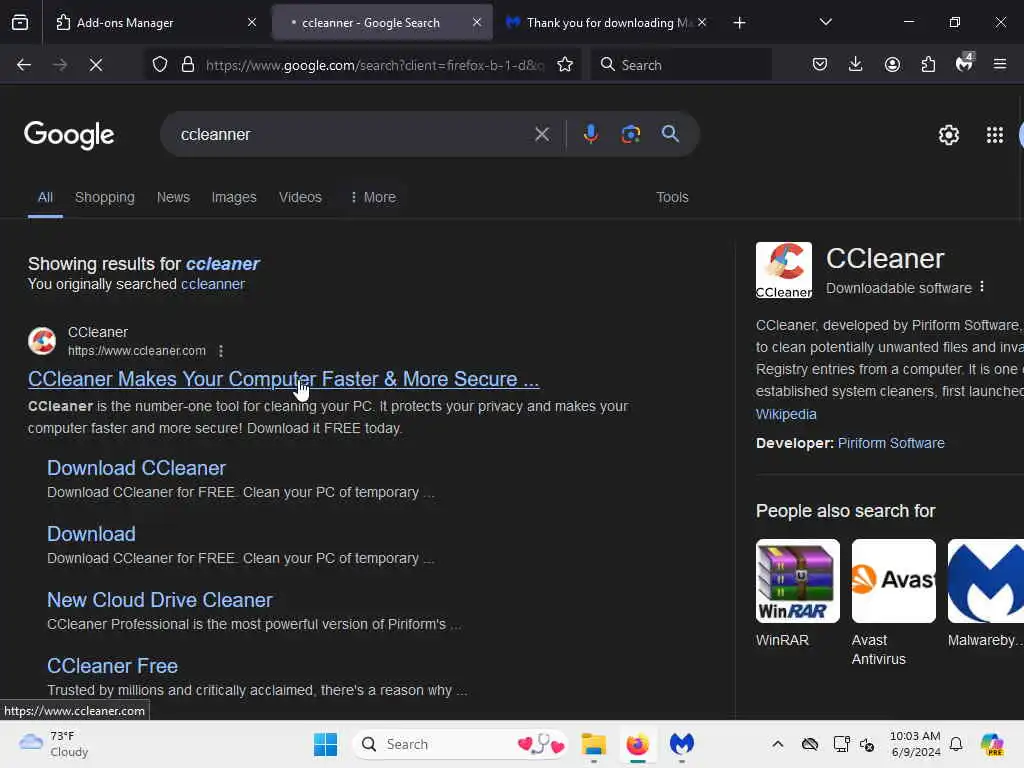List all tabs dropdown arrow
Image resolution: width=1024 pixels, height=768 pixels.
(x=825, y=22)
